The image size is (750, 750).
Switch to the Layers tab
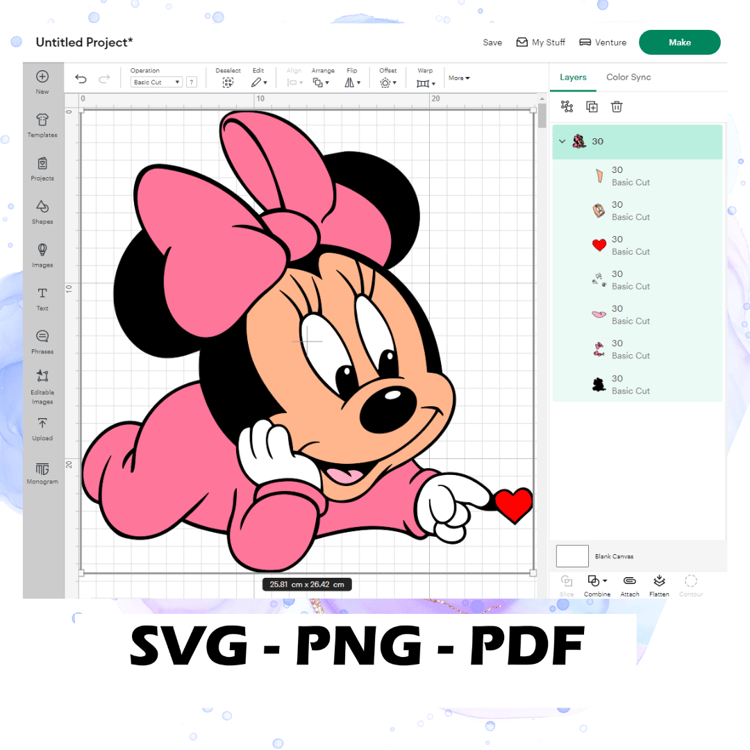coord(573,77)
